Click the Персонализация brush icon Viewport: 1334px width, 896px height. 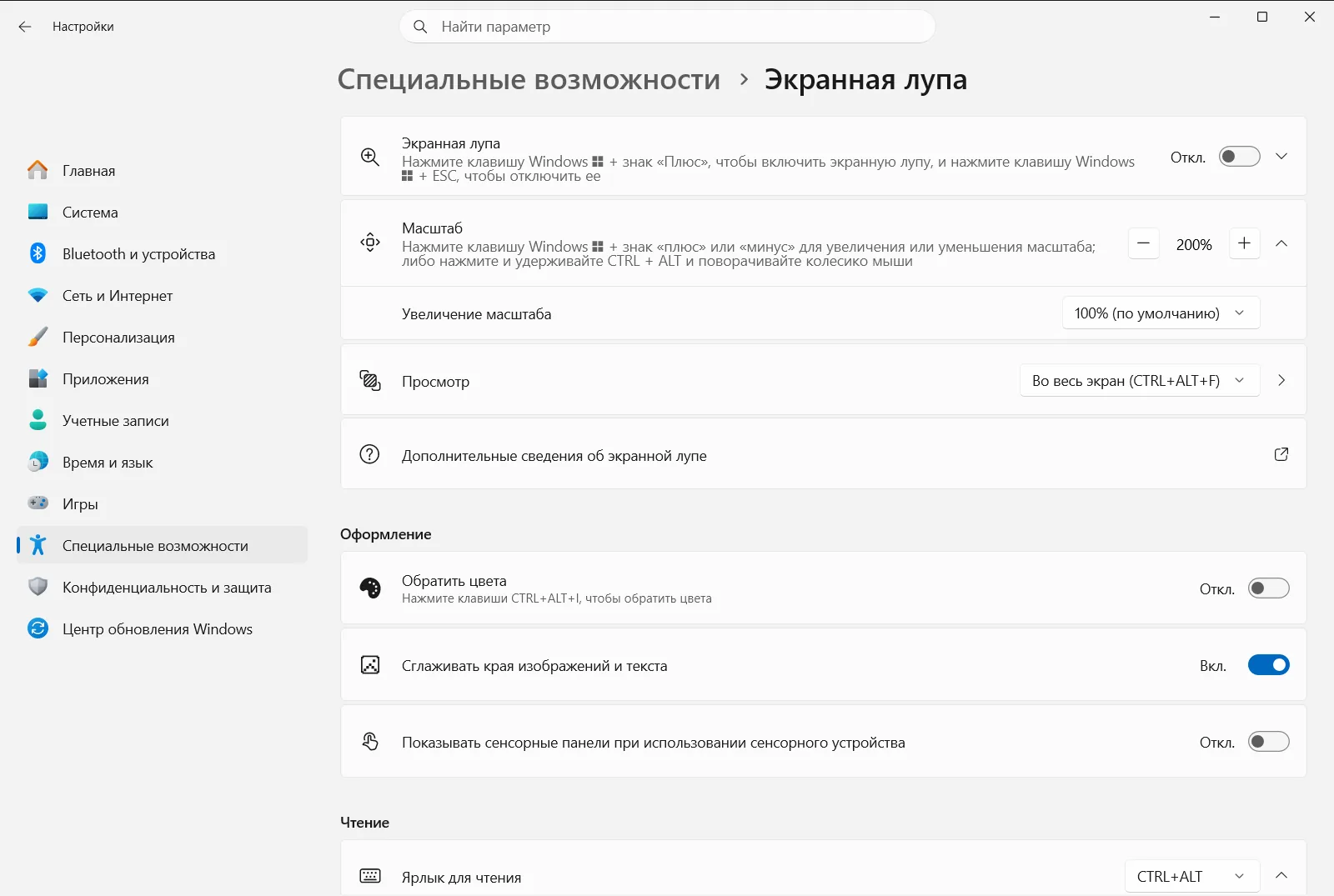[38, 337]
